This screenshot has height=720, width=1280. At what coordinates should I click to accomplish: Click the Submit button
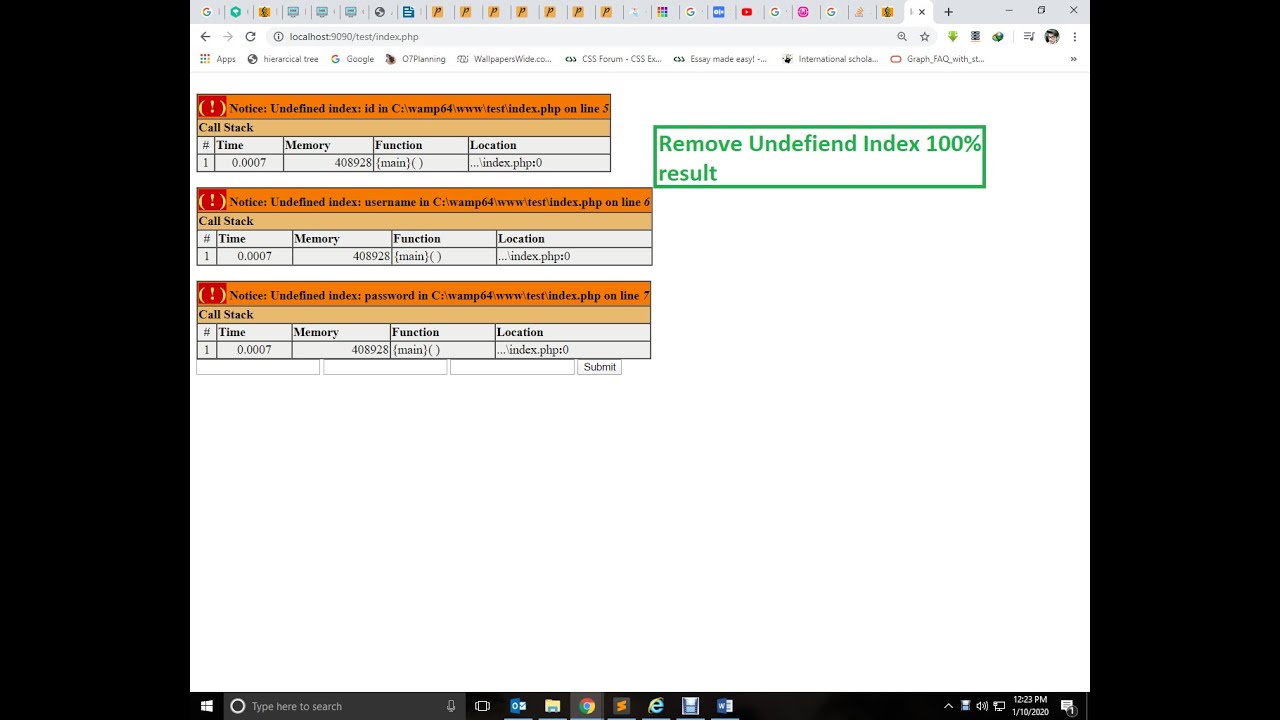coord(600,367)
